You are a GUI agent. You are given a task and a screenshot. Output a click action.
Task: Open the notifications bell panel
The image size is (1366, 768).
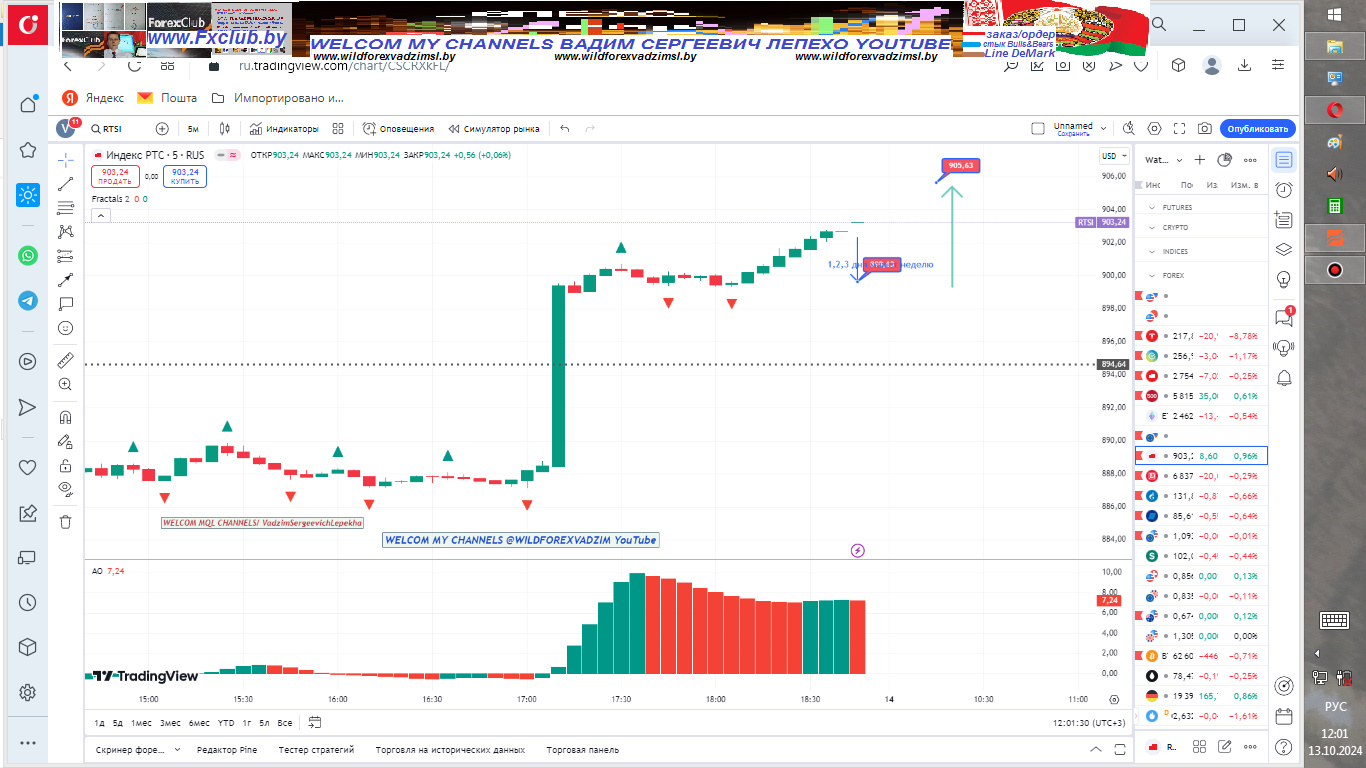tap(1284, 377)
